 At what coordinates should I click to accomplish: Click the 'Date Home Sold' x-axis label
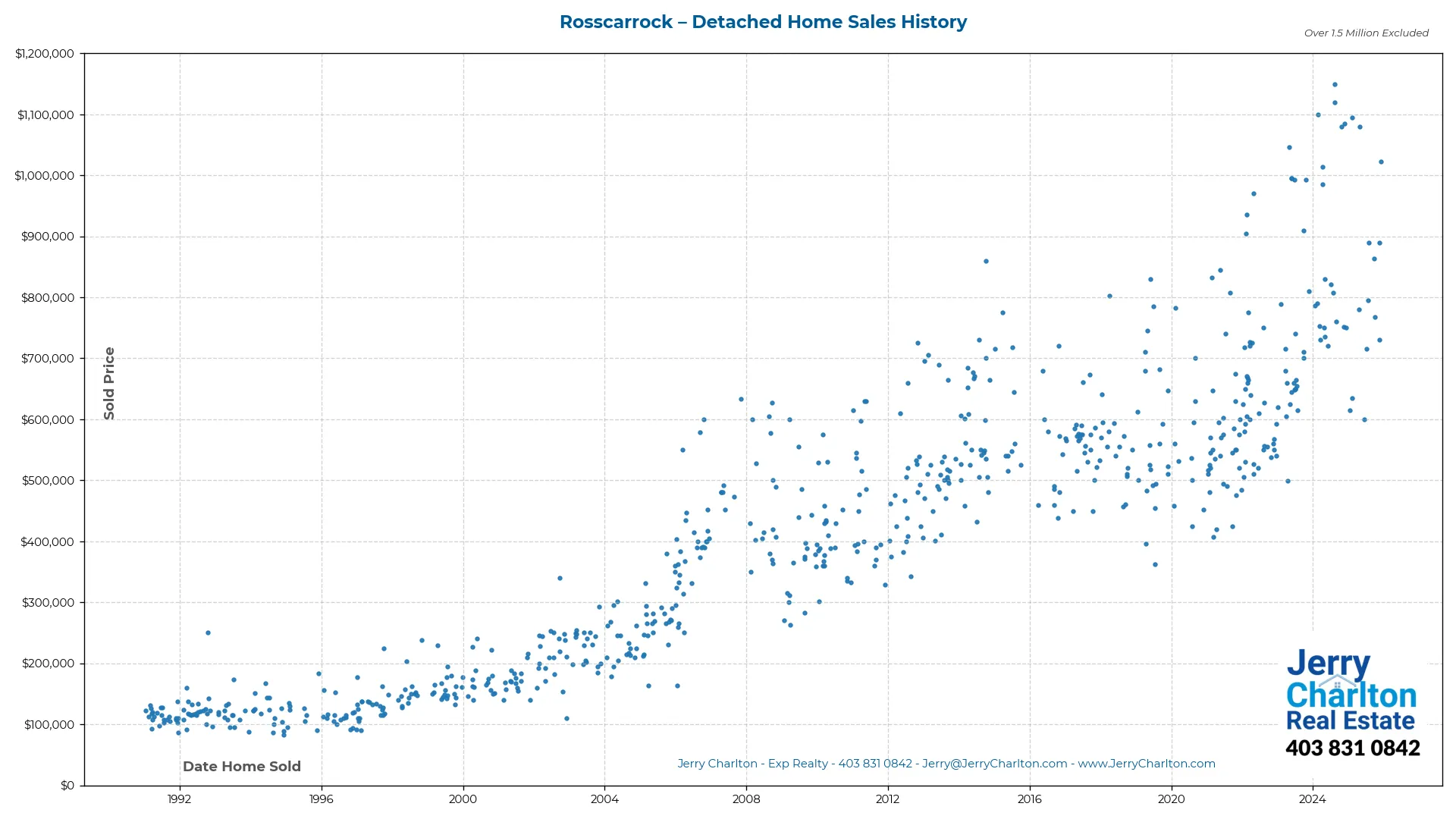(241, 766)
